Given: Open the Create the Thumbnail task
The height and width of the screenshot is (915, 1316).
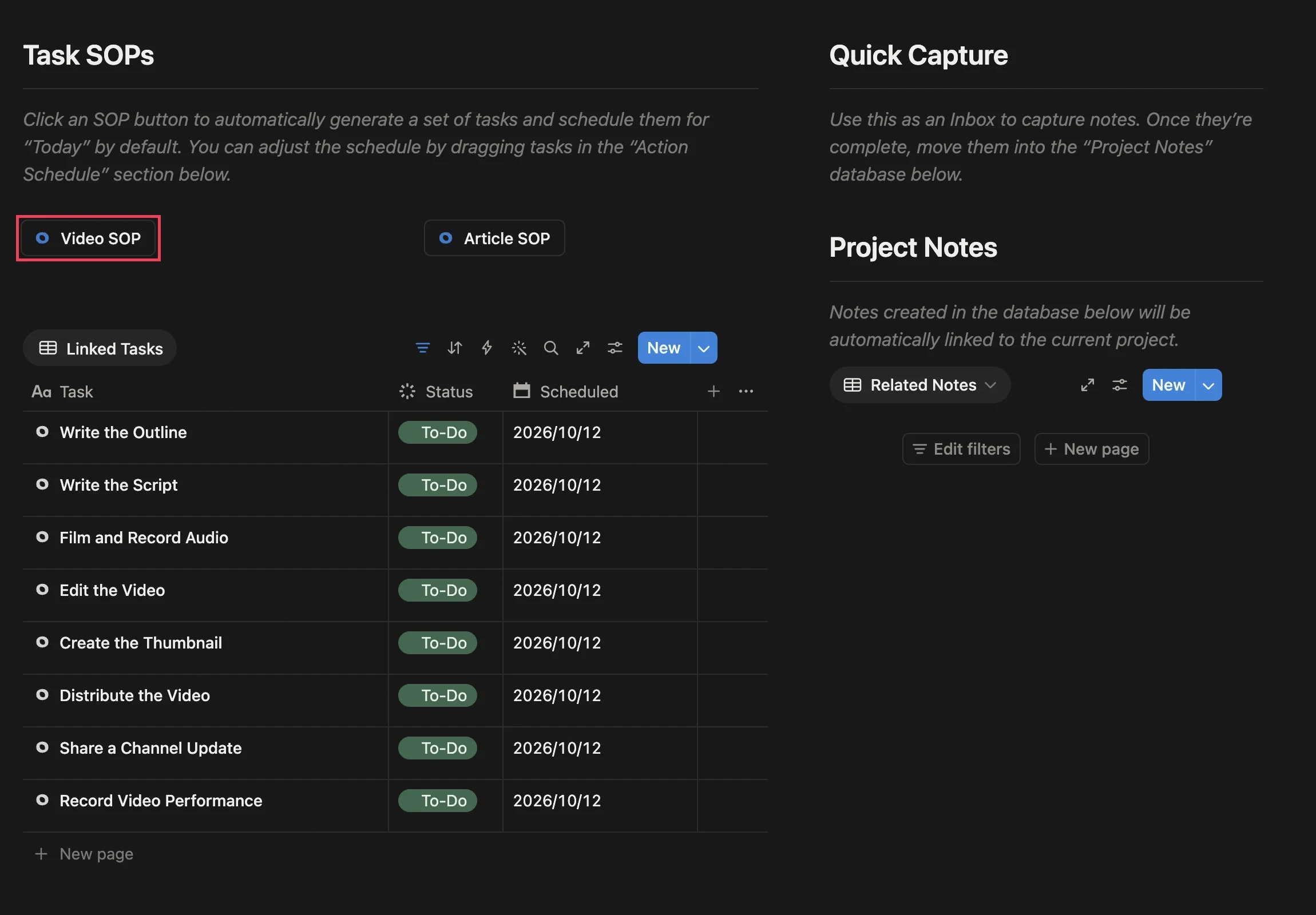Looking at the screenshot, I should (x=140, y=643).
